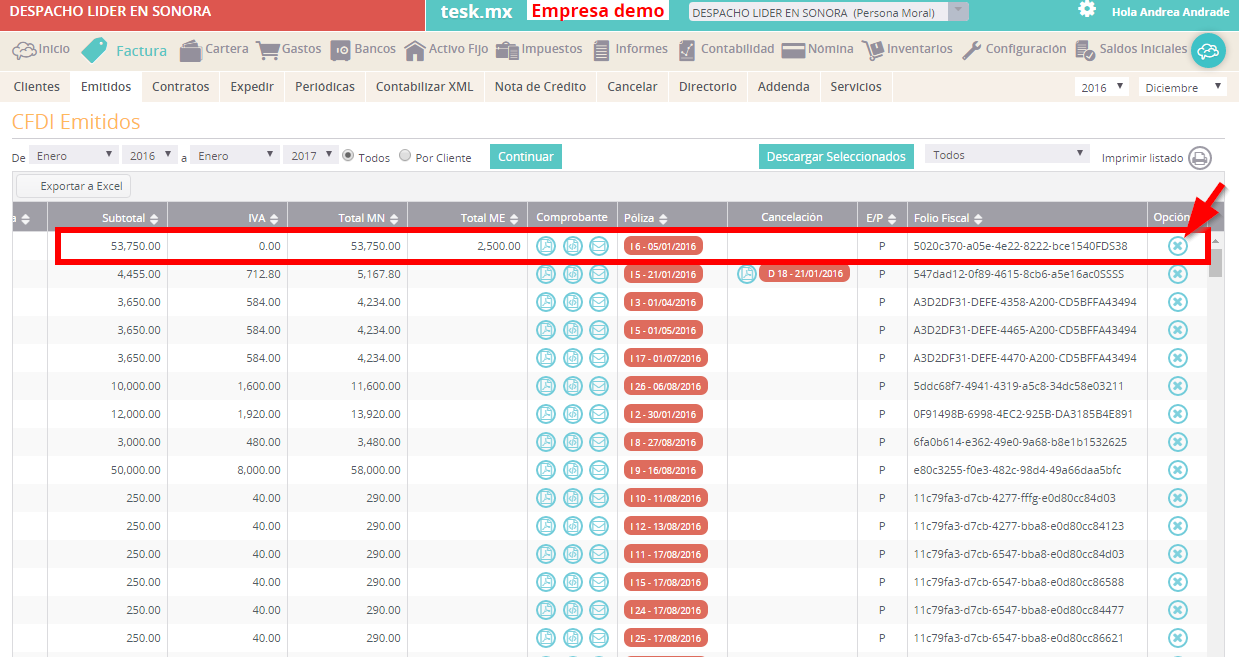Download XML for póliza I 17 - 01/07/2016
Screen dimensions: 1239x657
[572, 358]
